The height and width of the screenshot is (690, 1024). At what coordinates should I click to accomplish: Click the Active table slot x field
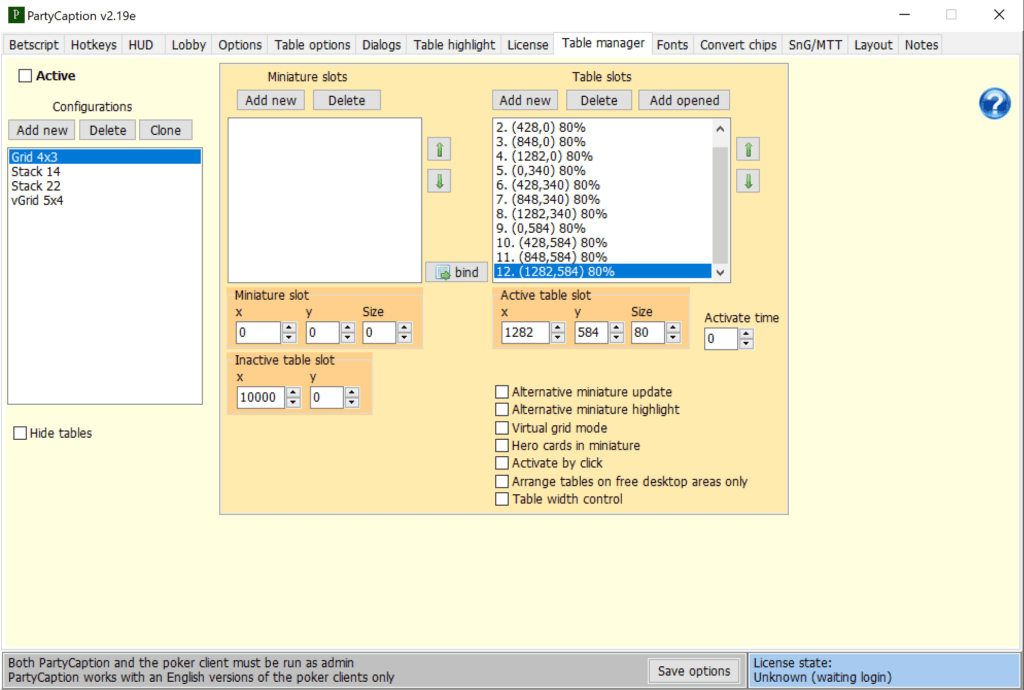tap(525, 332)
